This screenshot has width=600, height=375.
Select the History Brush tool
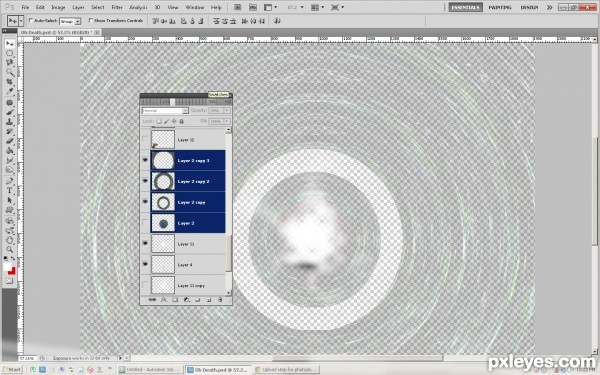pyautogui.click(x=10, y=132)
